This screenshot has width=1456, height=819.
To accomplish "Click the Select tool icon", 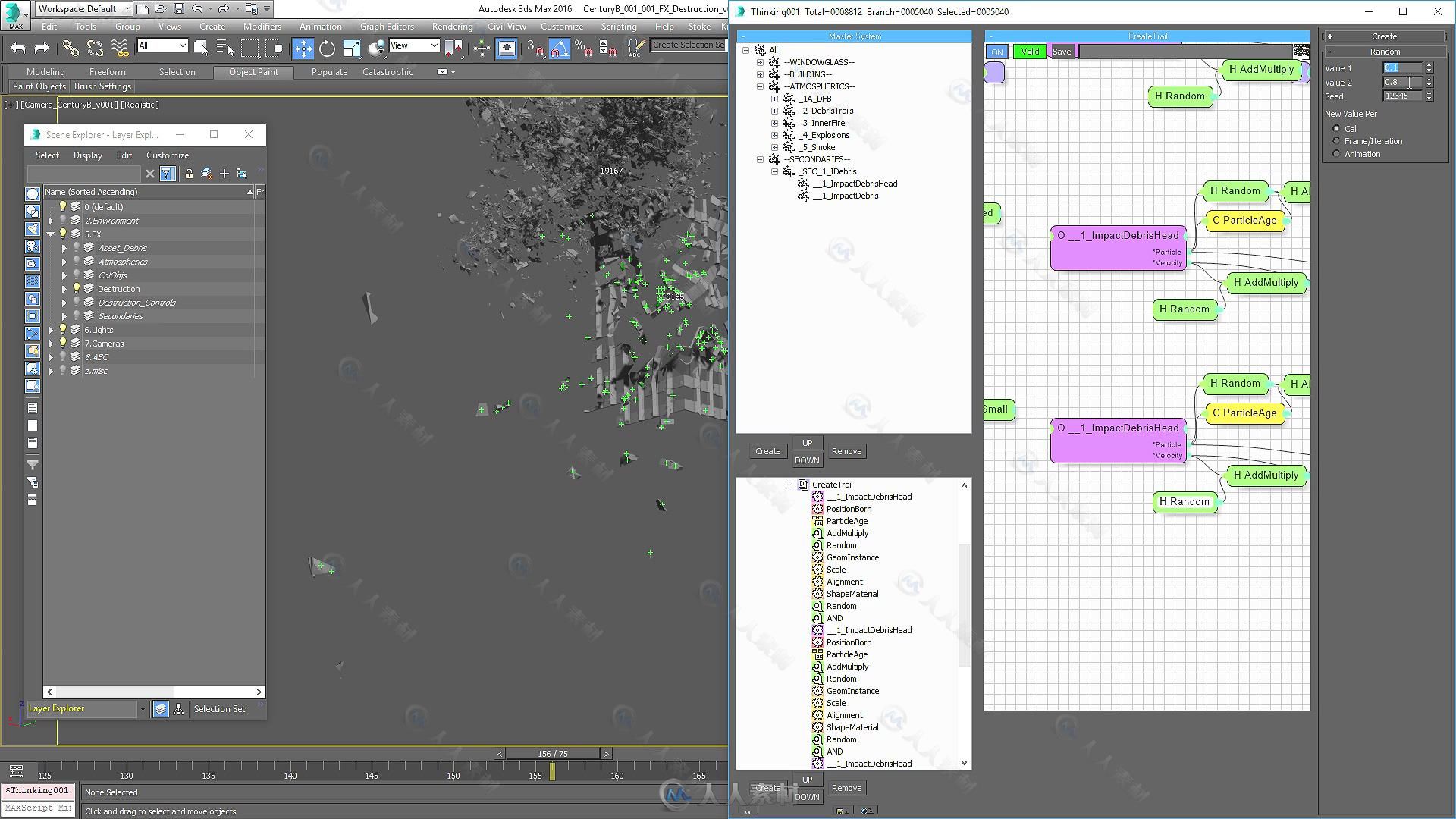I will (202, 47).
